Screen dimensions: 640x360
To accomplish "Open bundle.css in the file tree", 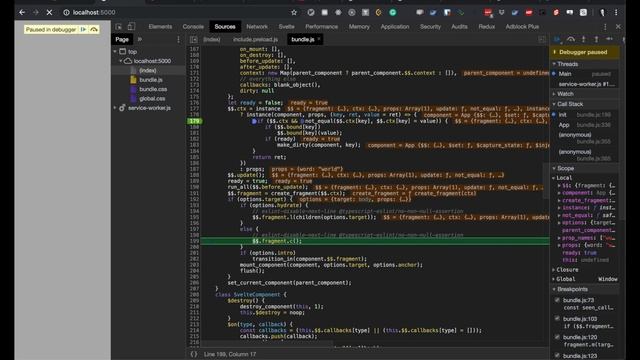I will click(153, 89).
